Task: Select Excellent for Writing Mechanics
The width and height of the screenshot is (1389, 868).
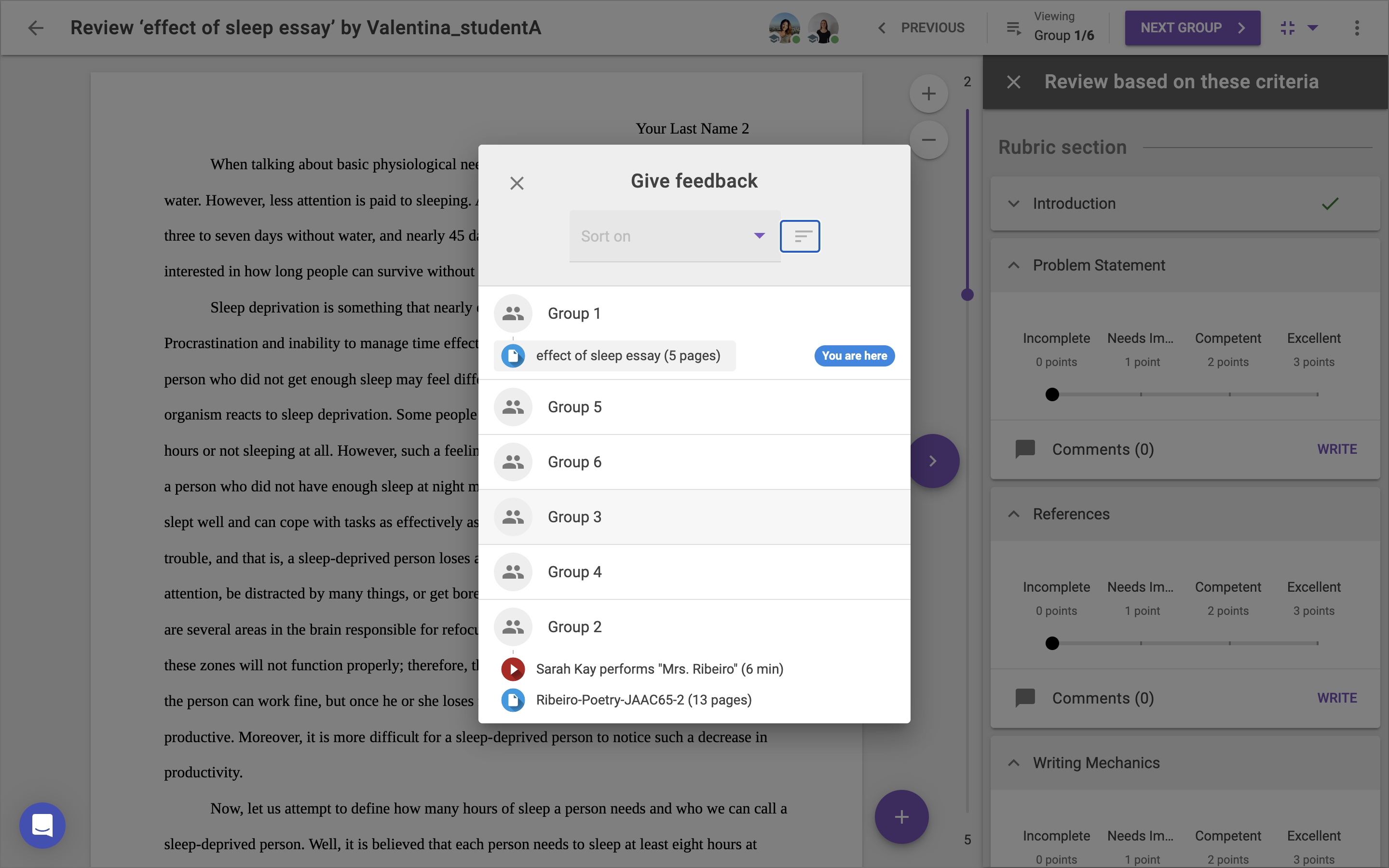Action: coord(1313,846)
